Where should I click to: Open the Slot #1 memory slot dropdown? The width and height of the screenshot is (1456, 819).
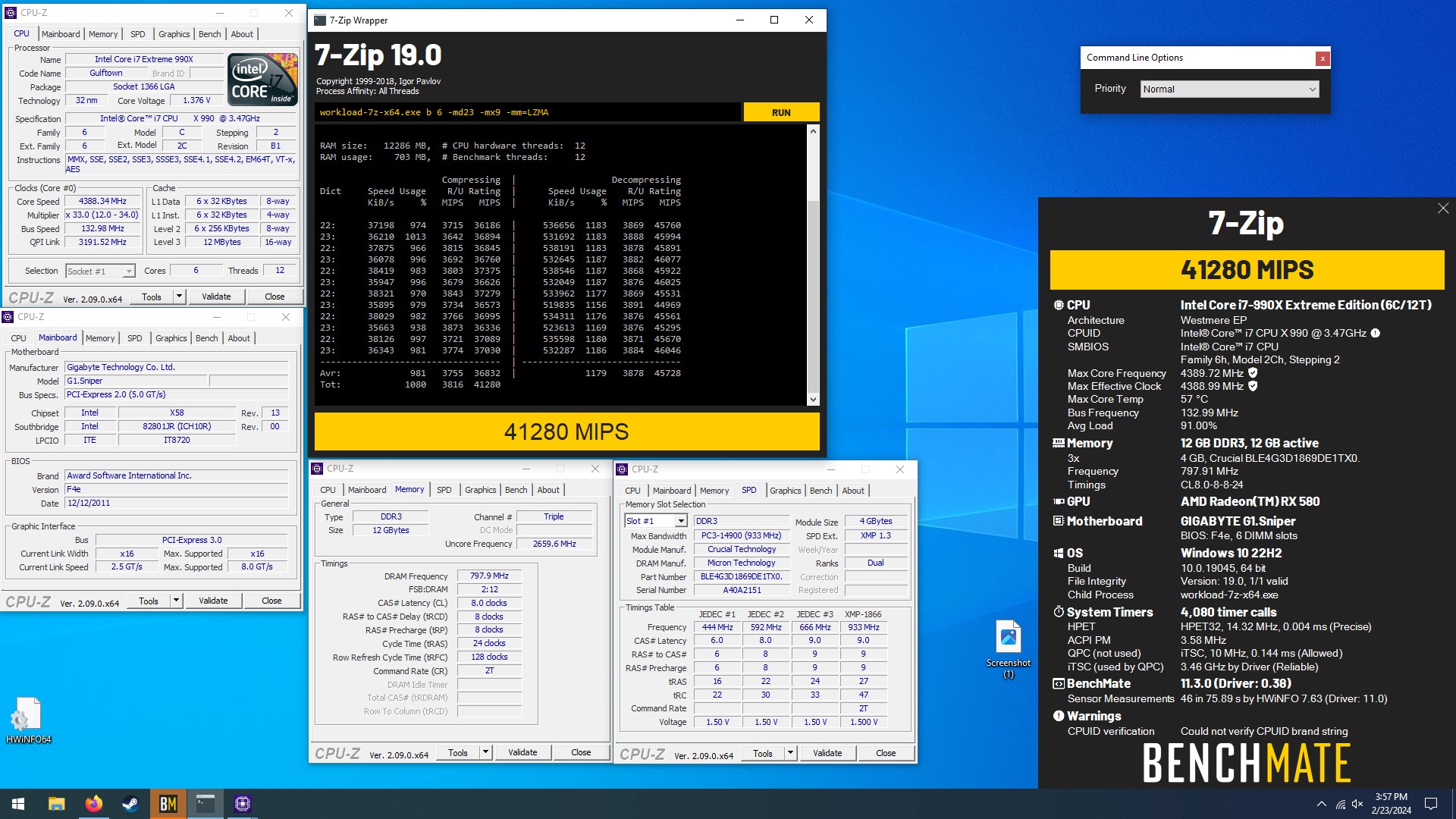656,521
